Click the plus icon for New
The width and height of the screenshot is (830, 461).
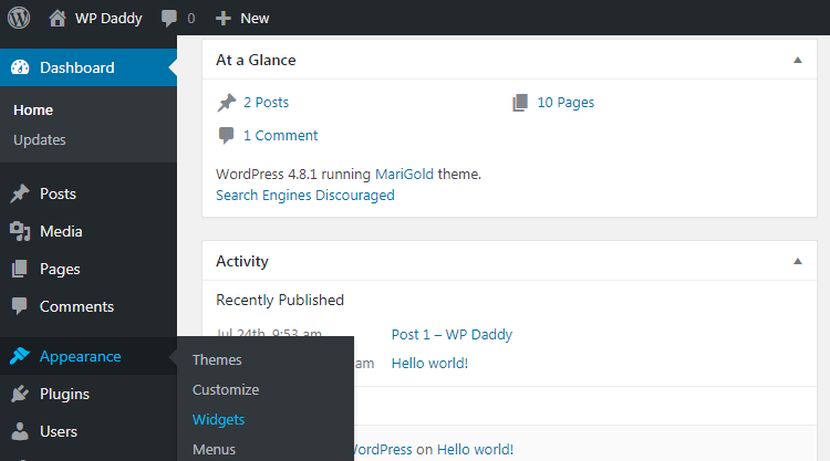pos(223,18)
